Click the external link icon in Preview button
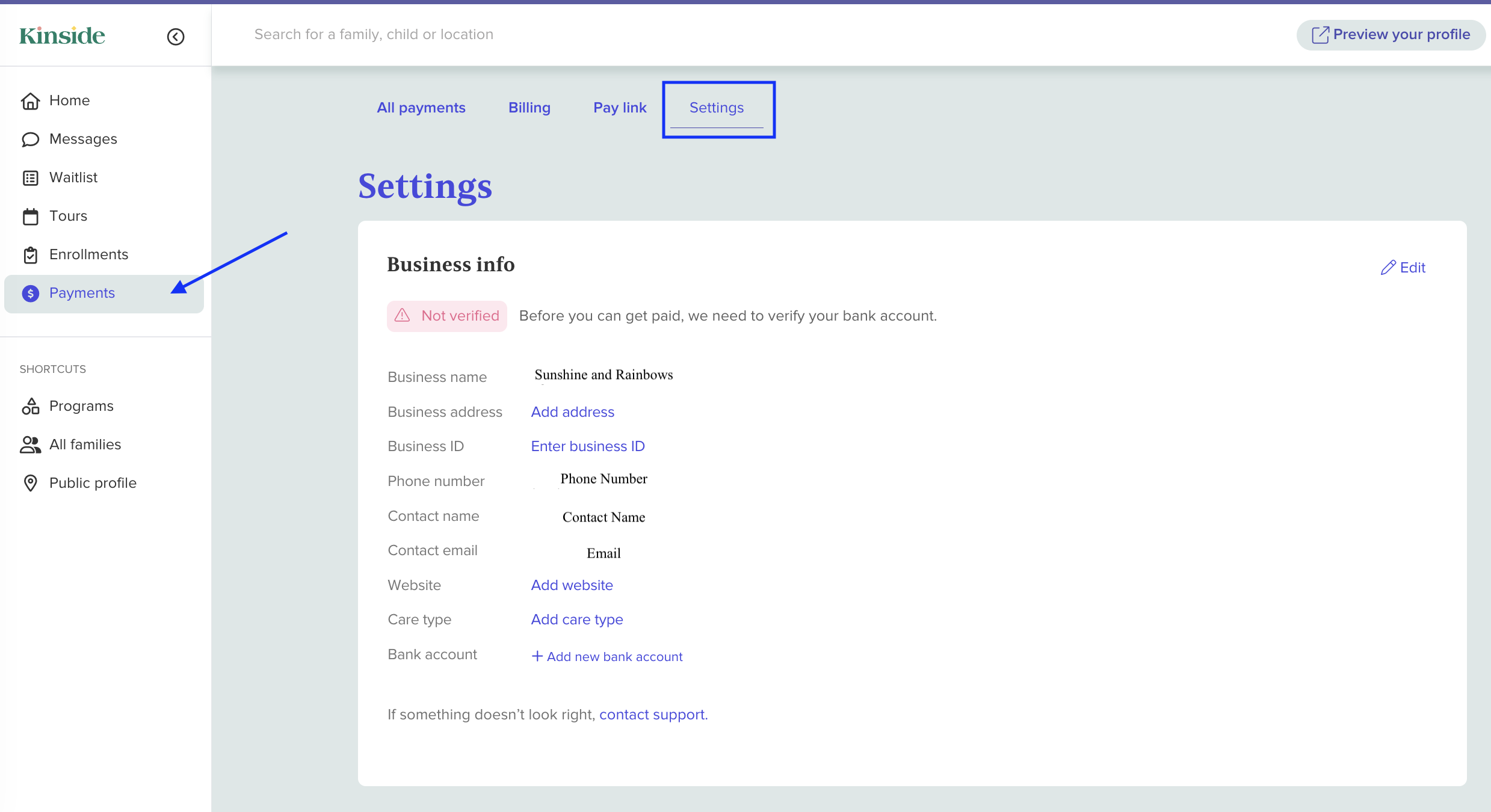 [x=1320, y=34]
